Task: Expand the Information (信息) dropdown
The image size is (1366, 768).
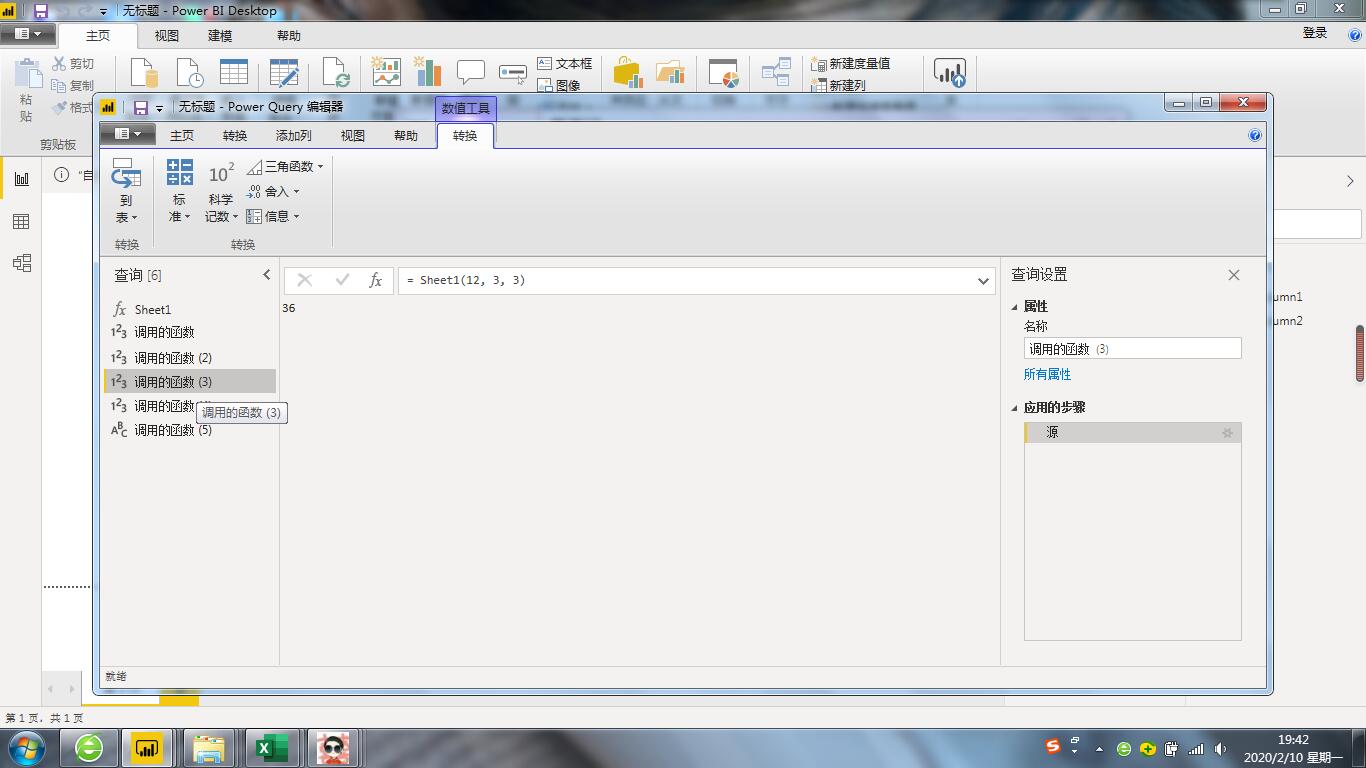Action: point(273,216)
